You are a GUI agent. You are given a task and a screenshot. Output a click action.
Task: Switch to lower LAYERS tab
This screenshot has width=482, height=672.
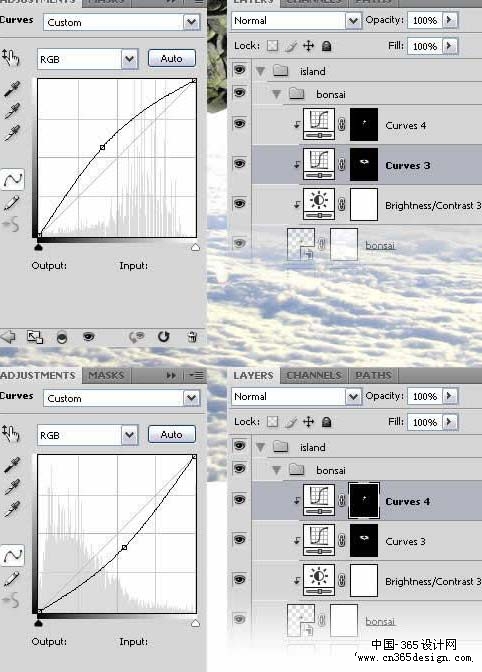(x=253, y=375)
